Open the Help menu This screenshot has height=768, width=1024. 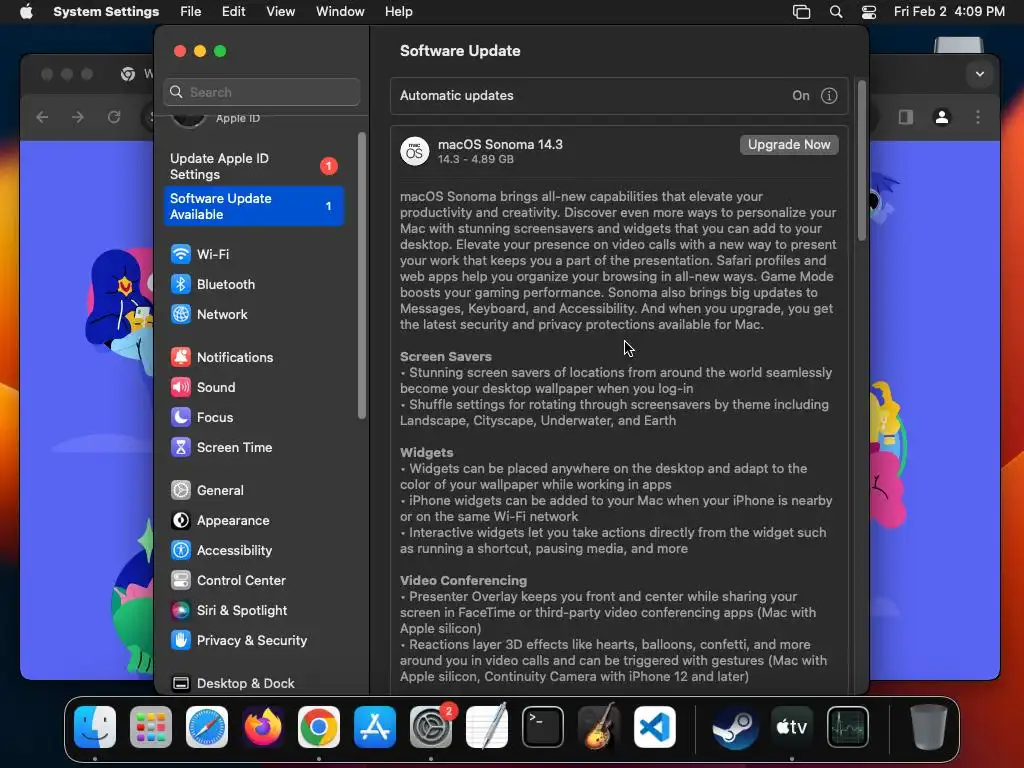click(x=398, y=12)
